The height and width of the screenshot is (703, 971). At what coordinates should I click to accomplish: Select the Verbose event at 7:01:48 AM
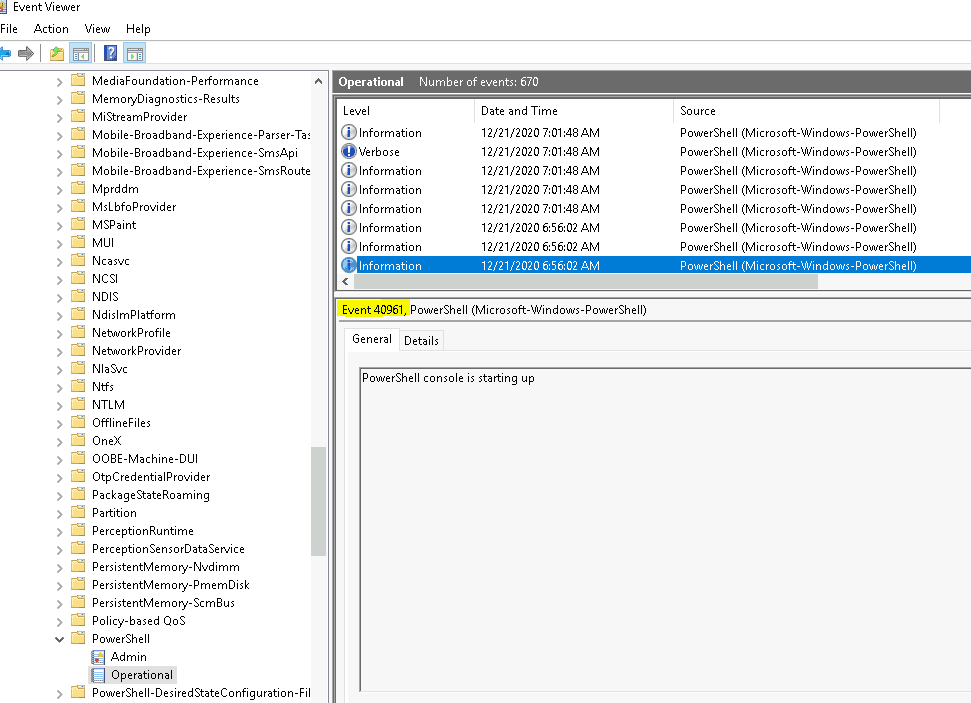tap(655, 152)
